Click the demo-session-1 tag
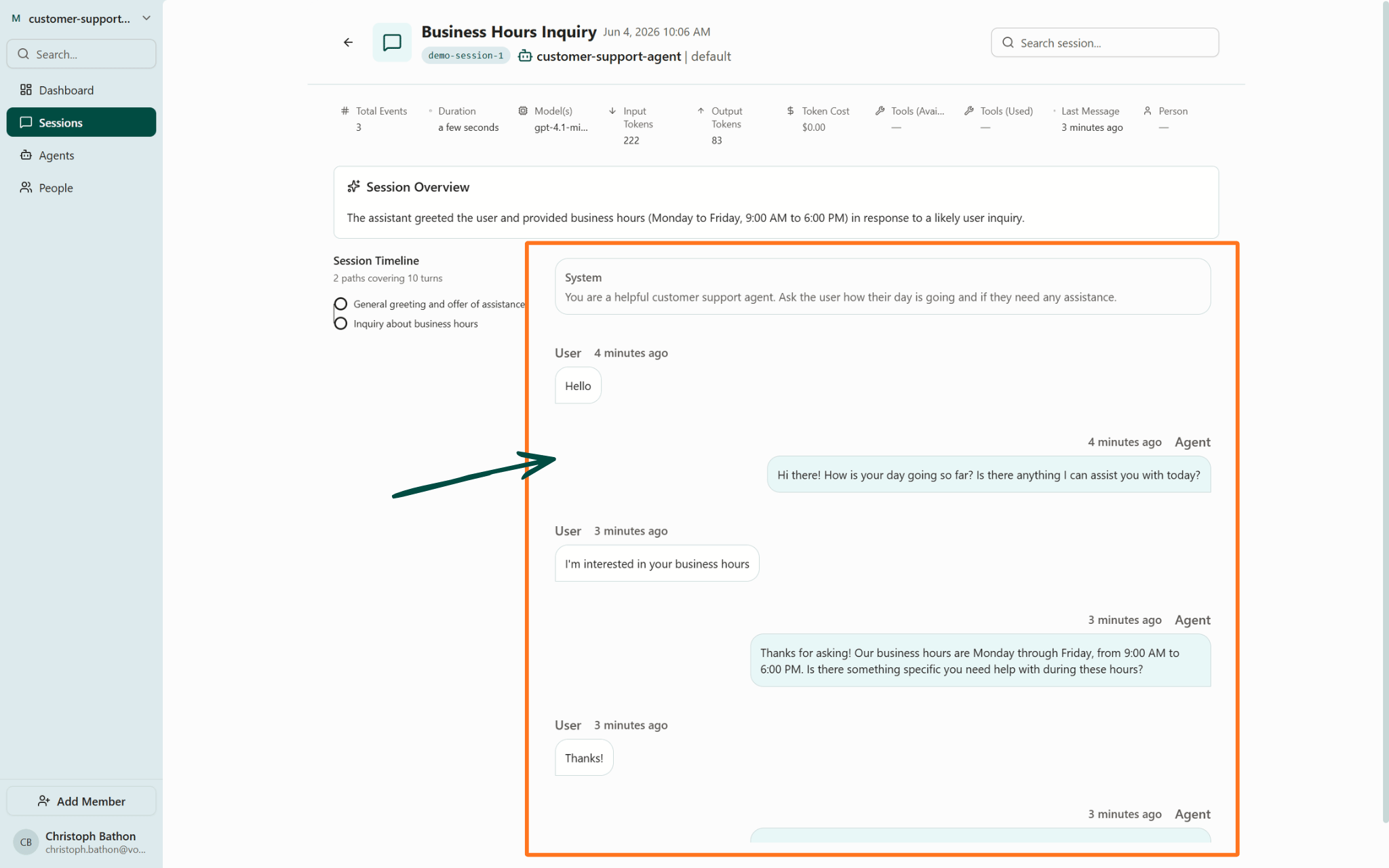 pyautogui.click(x=466, y=56)
